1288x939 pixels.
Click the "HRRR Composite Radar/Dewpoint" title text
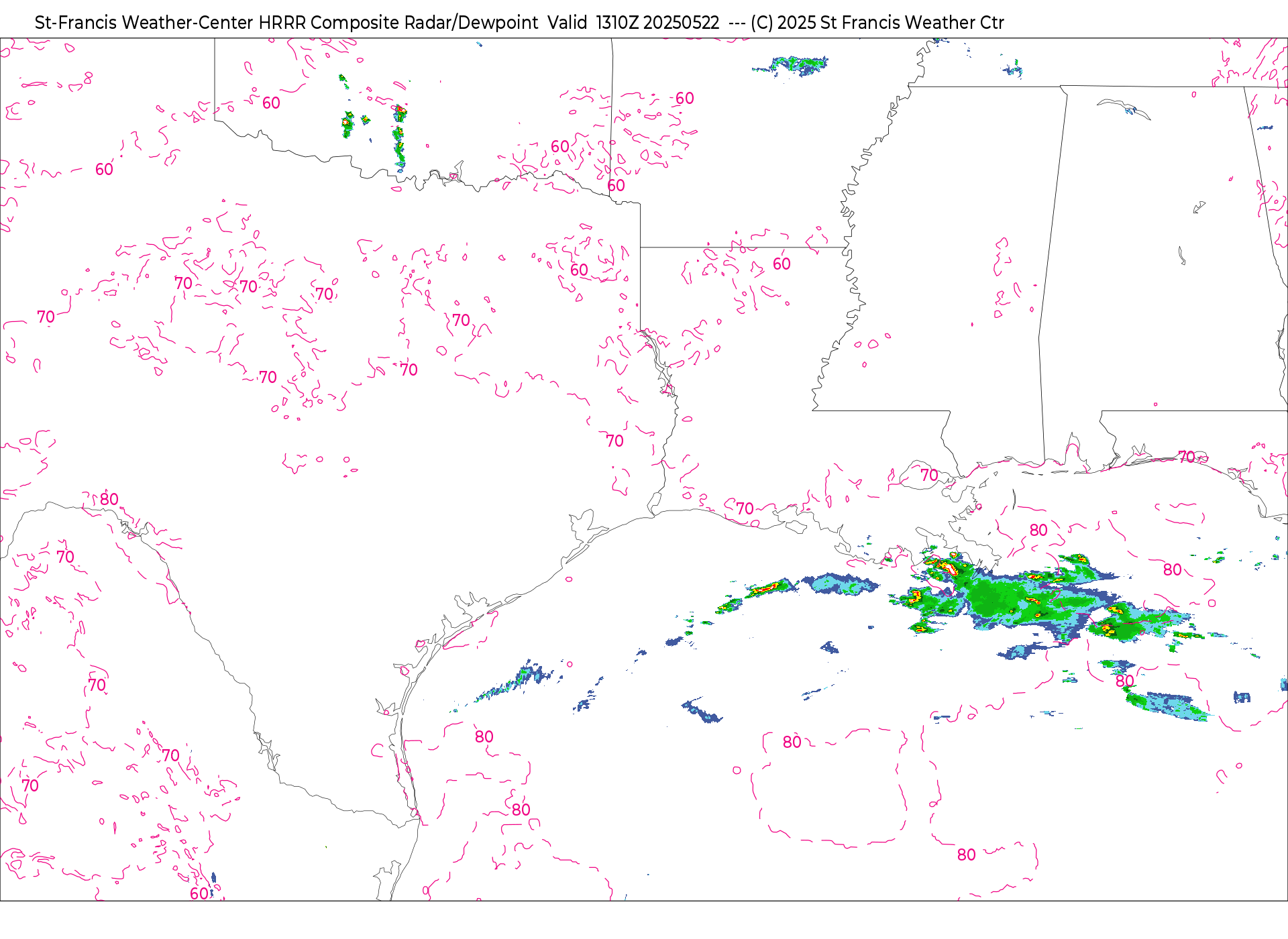398,23
